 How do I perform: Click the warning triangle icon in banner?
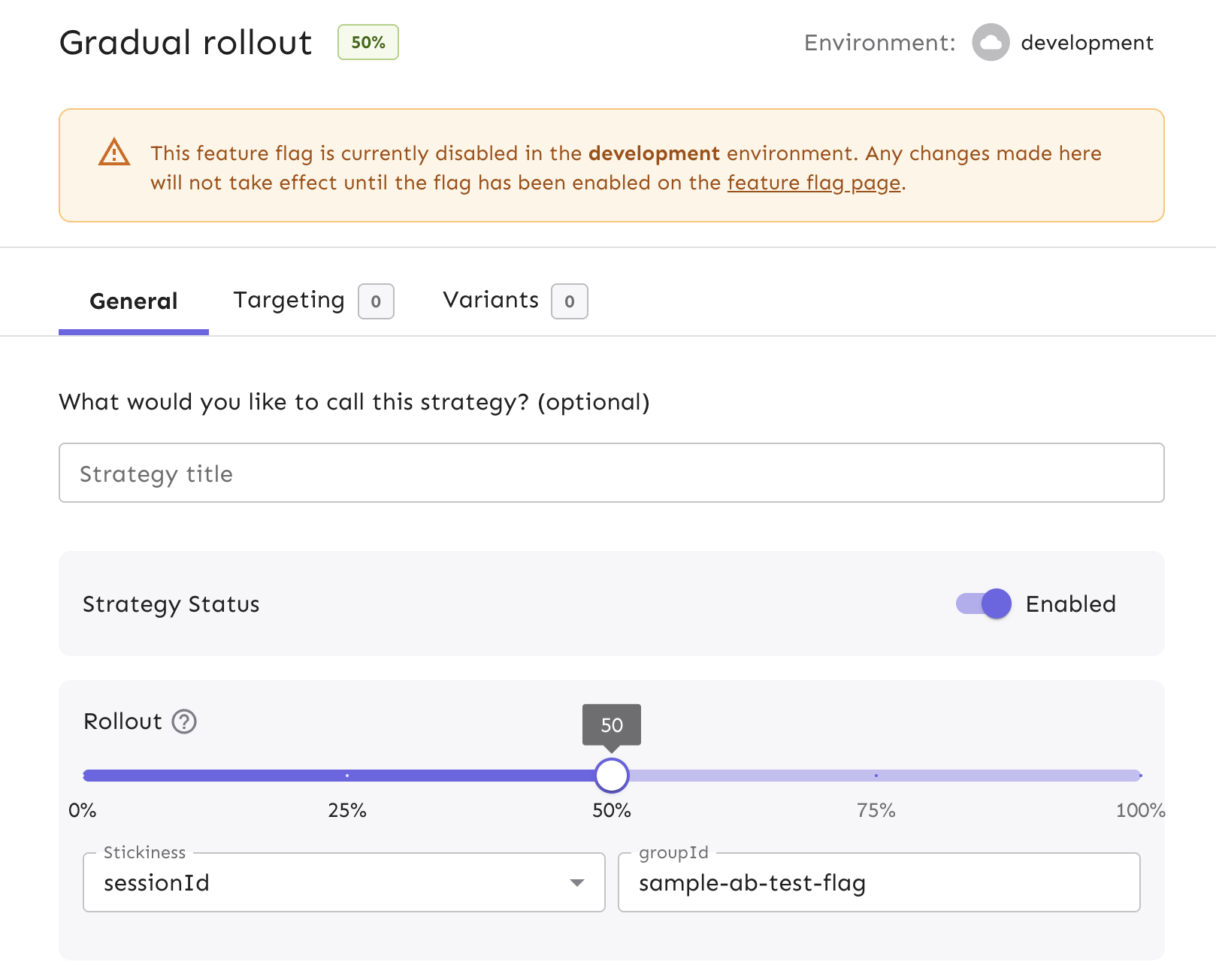pos(114,153)
